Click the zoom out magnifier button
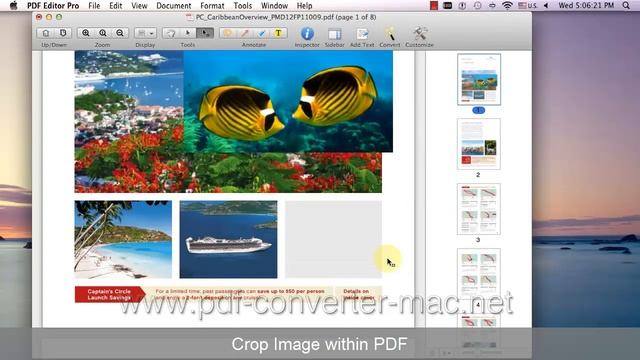 pos(120,33)
